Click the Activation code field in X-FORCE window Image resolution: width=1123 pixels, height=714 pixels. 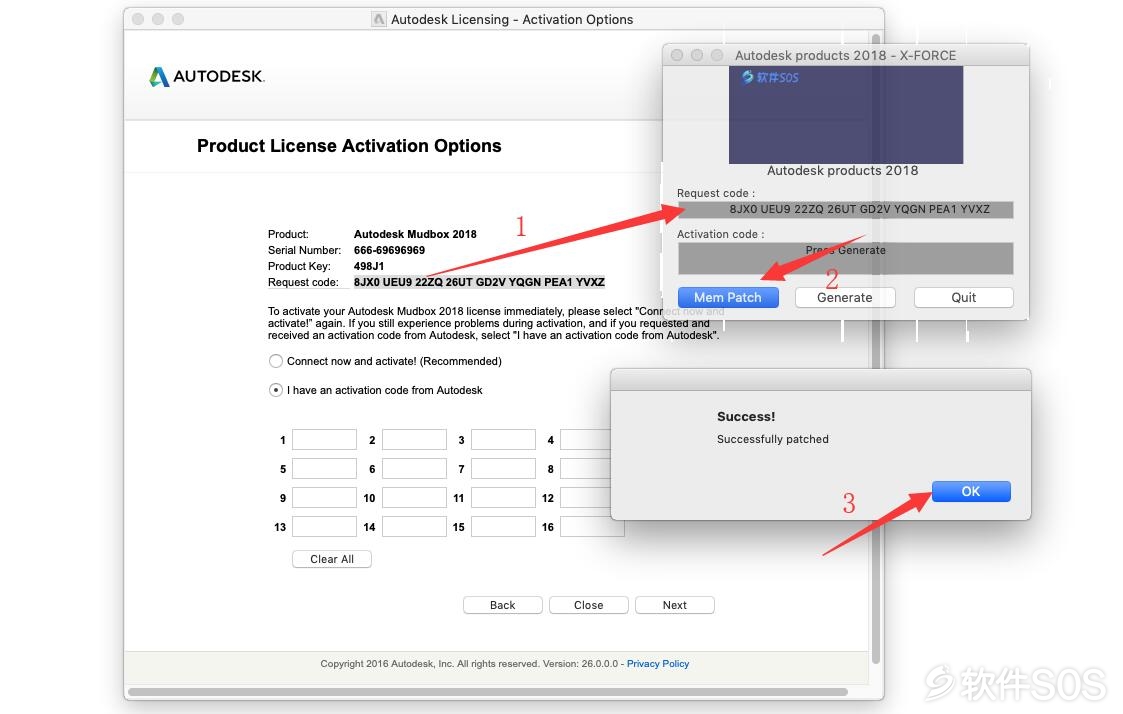[x=846, y=258]
